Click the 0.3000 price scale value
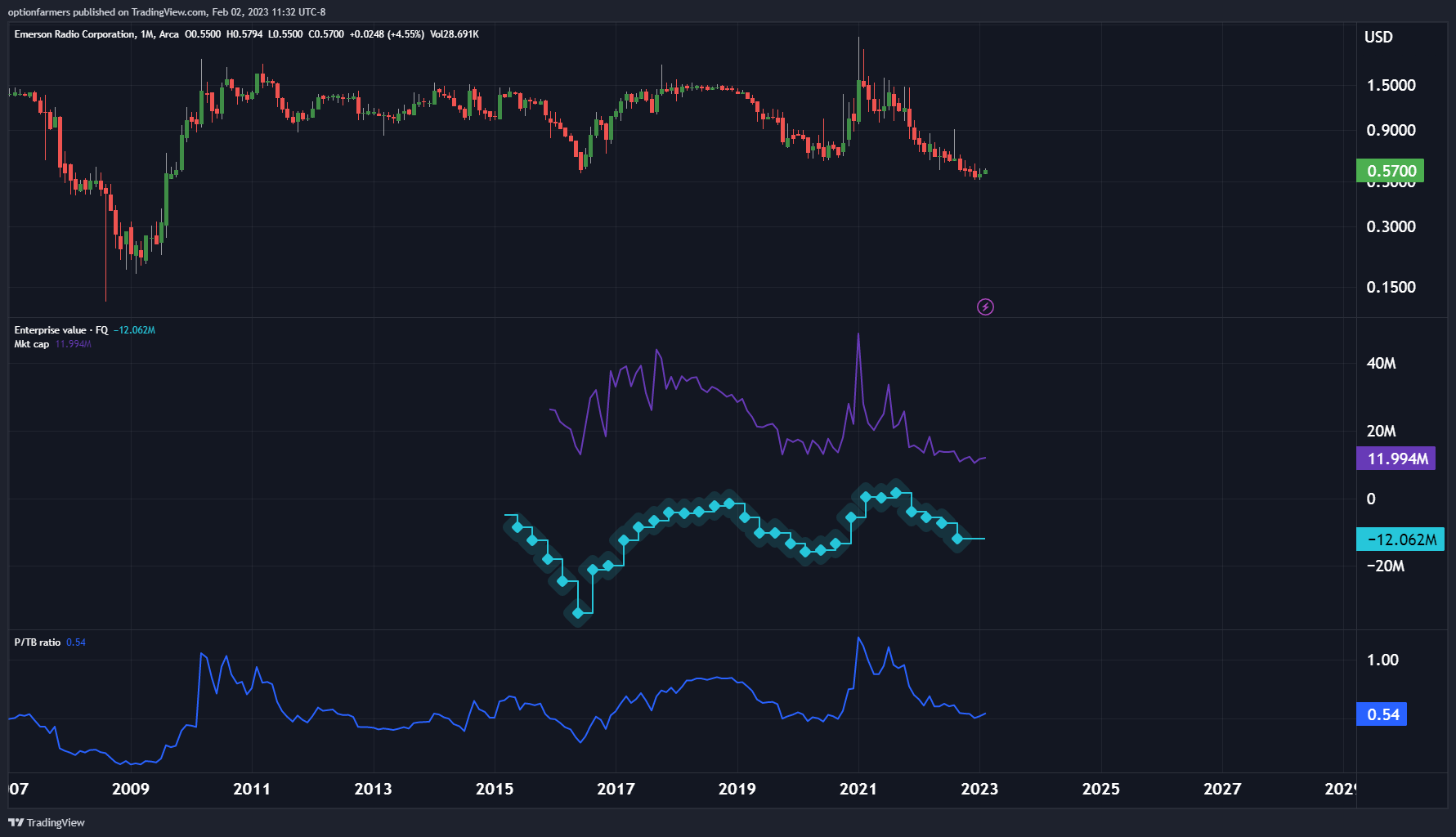Screen dimensions: 1456x837 point(1391,226)
